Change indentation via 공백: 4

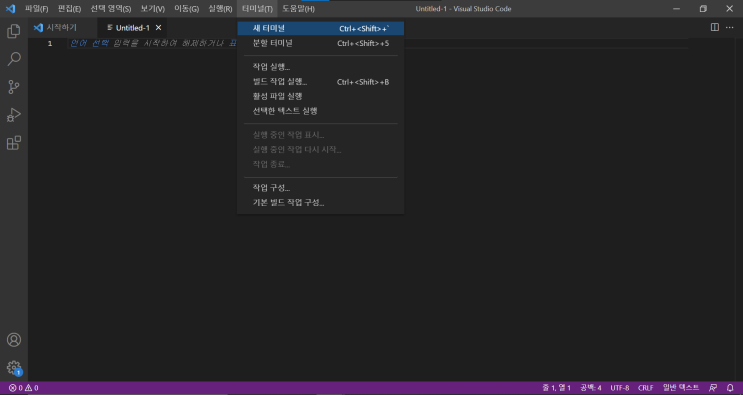590,388
